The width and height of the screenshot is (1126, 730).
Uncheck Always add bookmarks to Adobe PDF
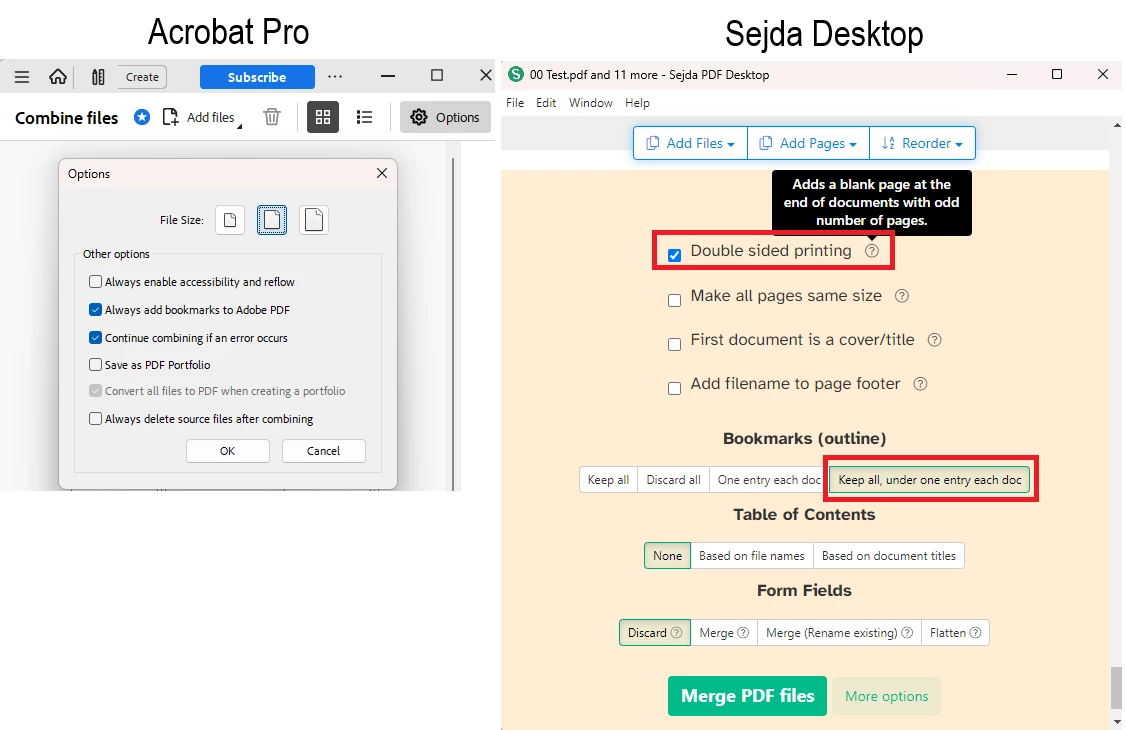(96, 309)
